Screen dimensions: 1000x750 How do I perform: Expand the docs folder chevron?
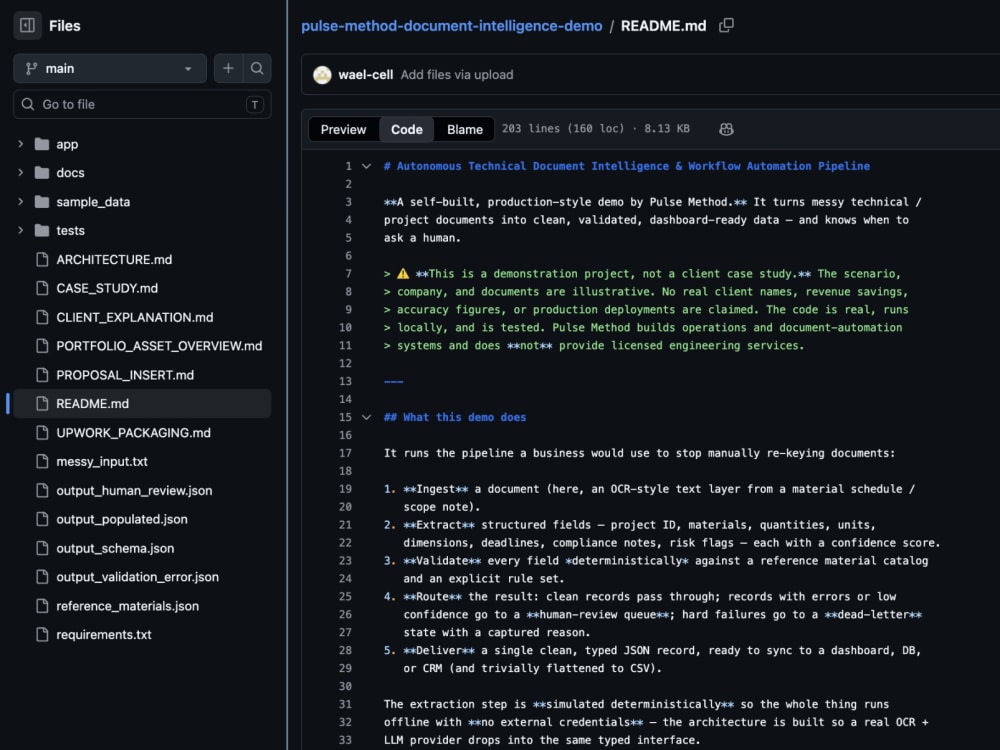tap(20, 173)
